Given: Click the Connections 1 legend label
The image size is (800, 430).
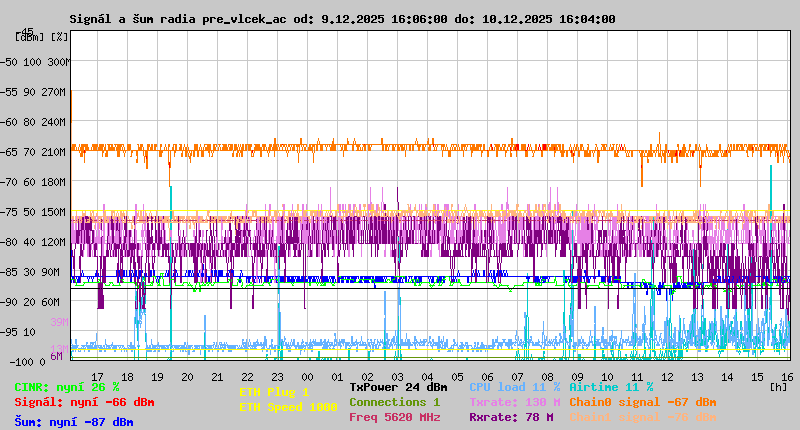Looking at the screenshot, I should point(394,402).
